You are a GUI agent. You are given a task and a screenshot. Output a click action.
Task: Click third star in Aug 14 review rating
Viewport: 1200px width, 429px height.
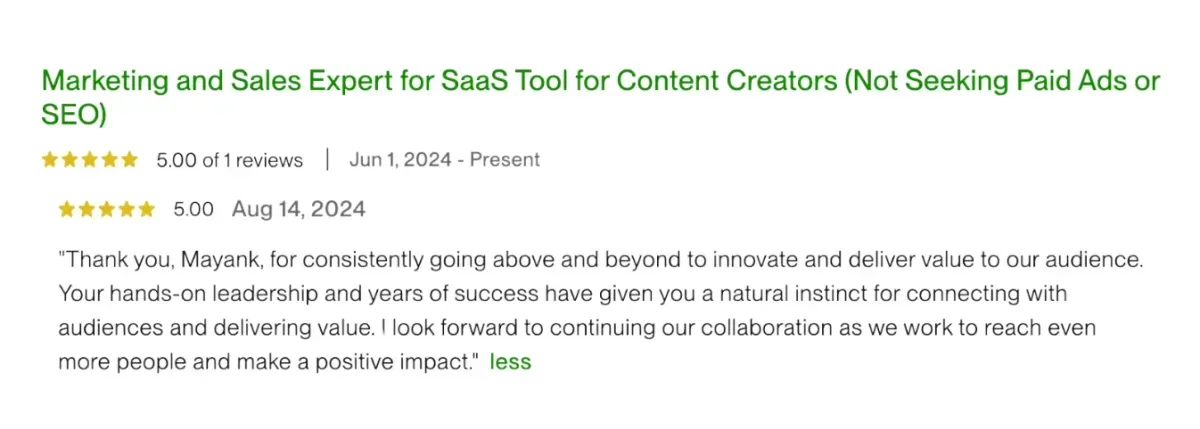107,209
